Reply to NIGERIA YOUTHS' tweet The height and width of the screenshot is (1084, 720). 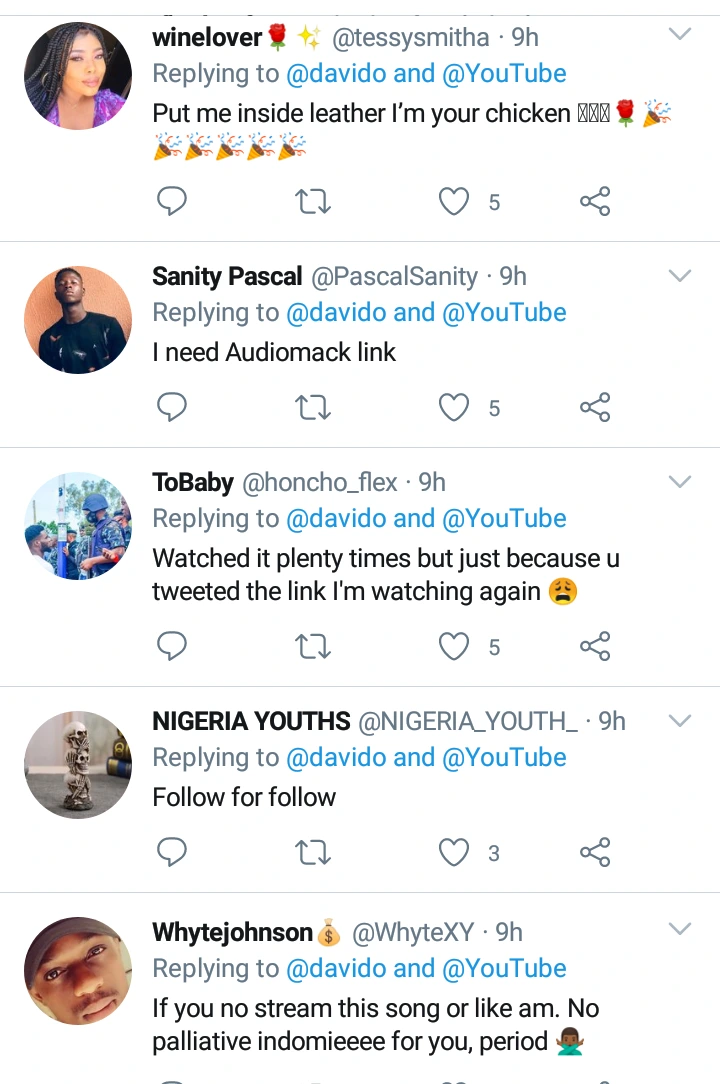pos(173,853)
